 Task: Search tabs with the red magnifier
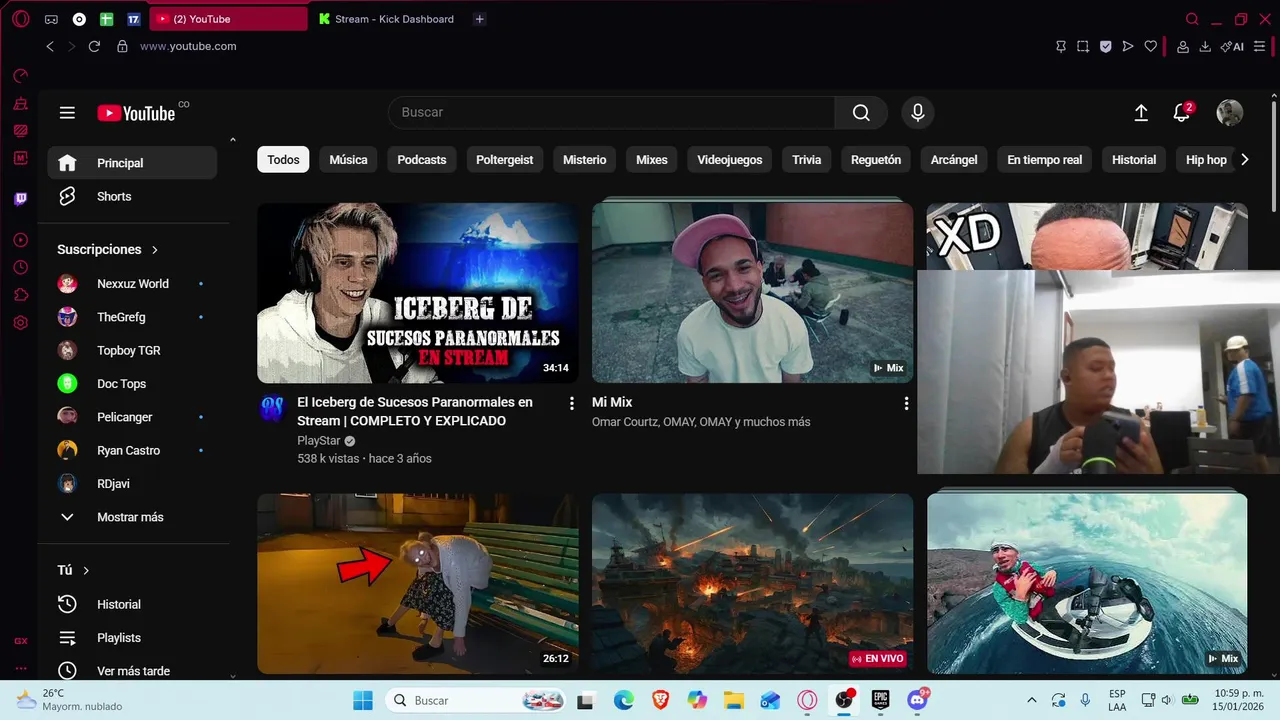coord(1192,19)
